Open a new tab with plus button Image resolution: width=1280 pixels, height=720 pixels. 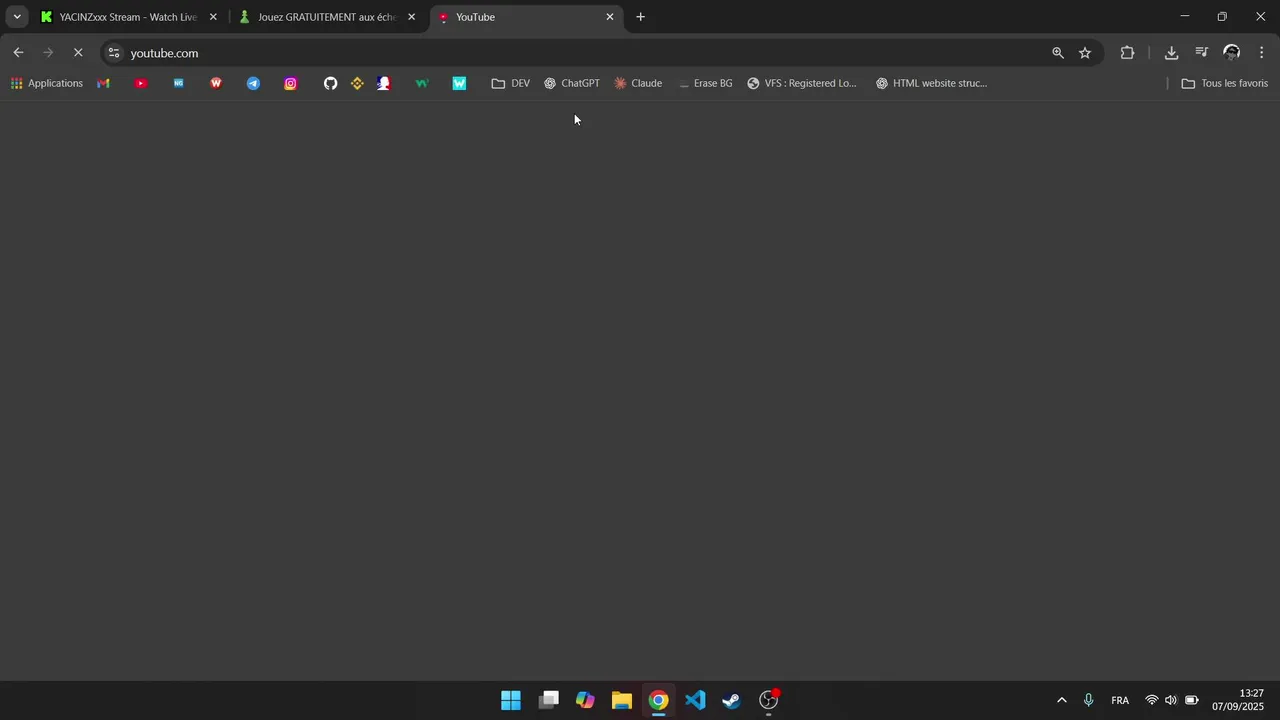click(x=640, y=17)
